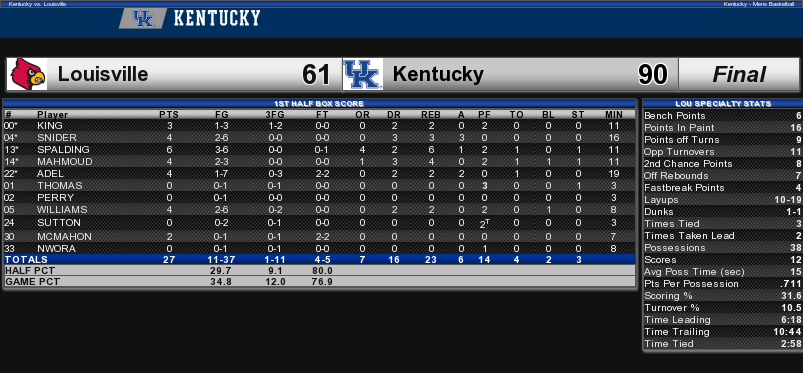Select player row MAHMOUD
Viewport: 803px width, 373px height.
coord(320,161)
